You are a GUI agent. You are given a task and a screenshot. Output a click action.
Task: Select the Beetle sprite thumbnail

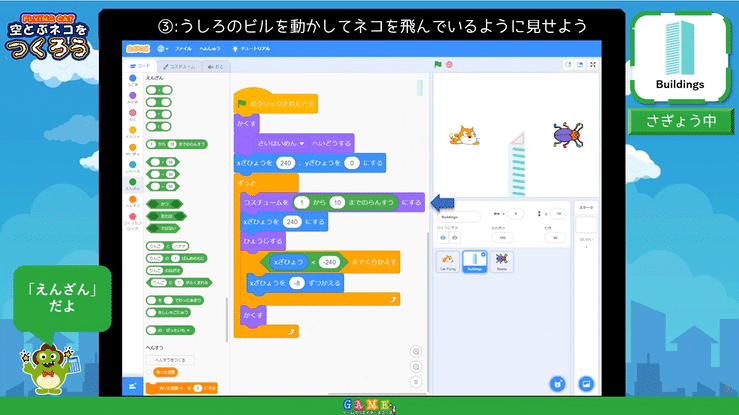pos(502,261)
